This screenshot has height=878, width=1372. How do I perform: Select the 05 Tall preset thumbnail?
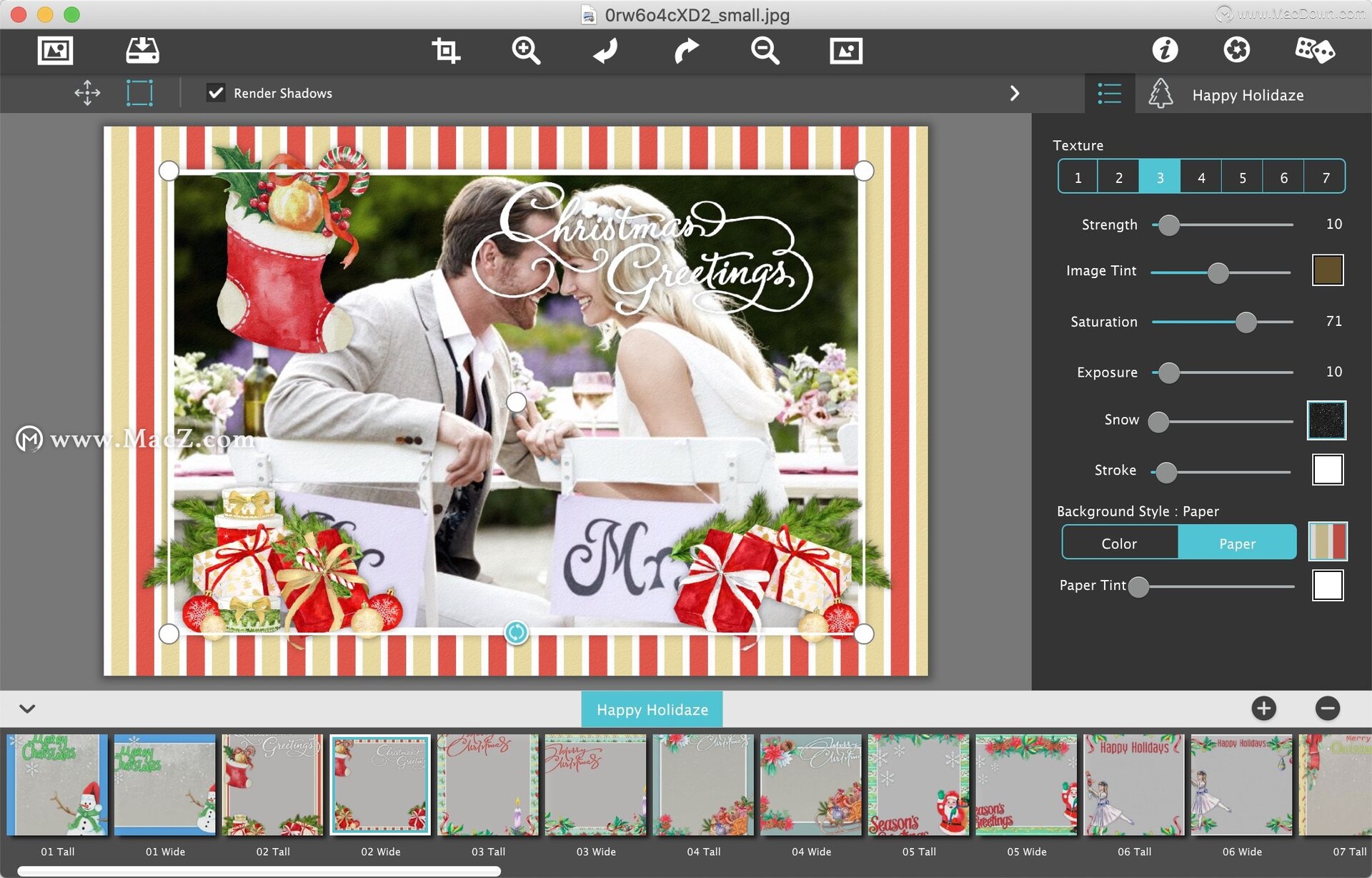pyautogui.click(x=918, y=785)
